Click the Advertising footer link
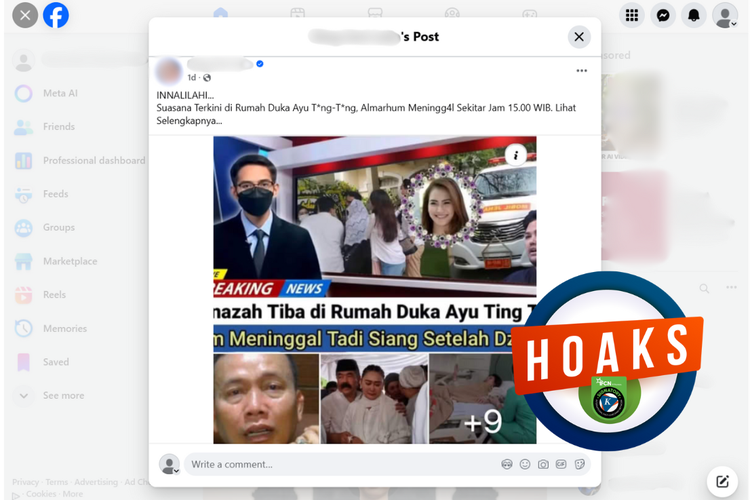This screenshot has height=500, width=750. click(x=96, y=482)
